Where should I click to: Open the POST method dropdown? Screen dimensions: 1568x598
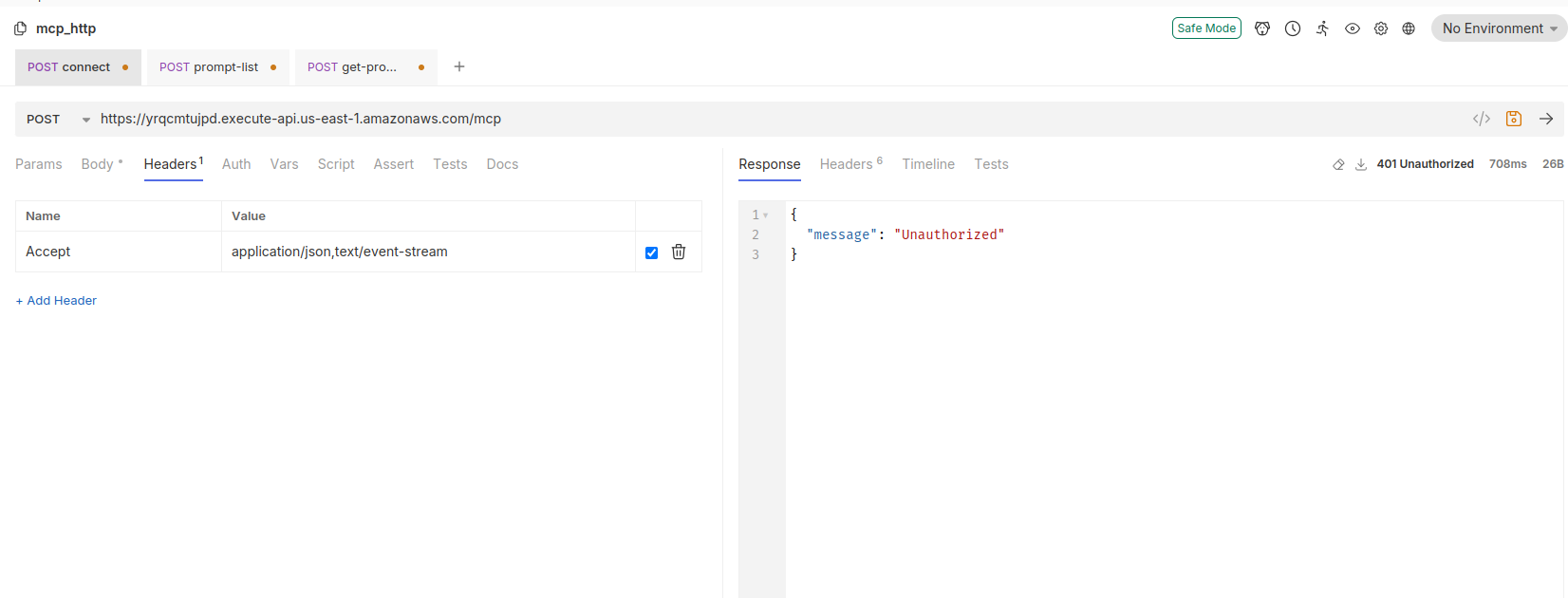point(59,120)
